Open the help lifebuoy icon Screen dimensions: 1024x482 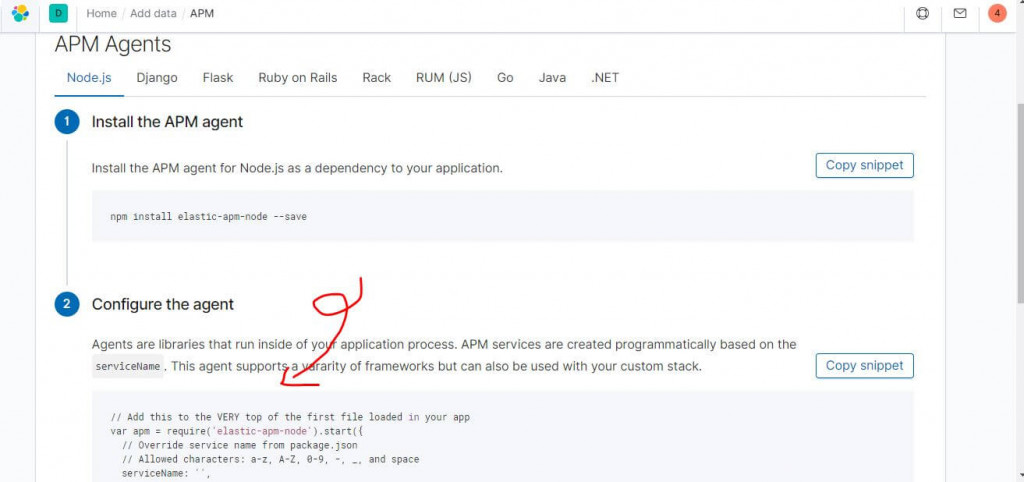pyautogui.click(x=922, y=13)
